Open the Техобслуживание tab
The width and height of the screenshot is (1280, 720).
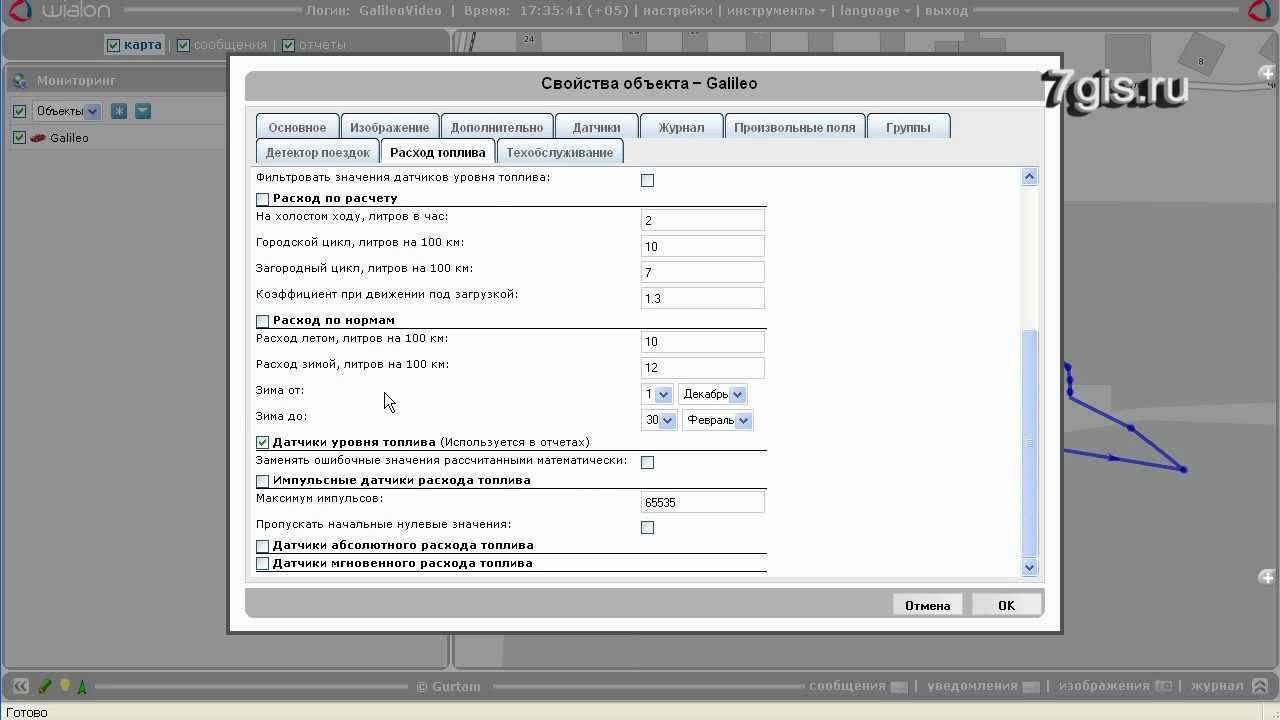click(559, 152)
